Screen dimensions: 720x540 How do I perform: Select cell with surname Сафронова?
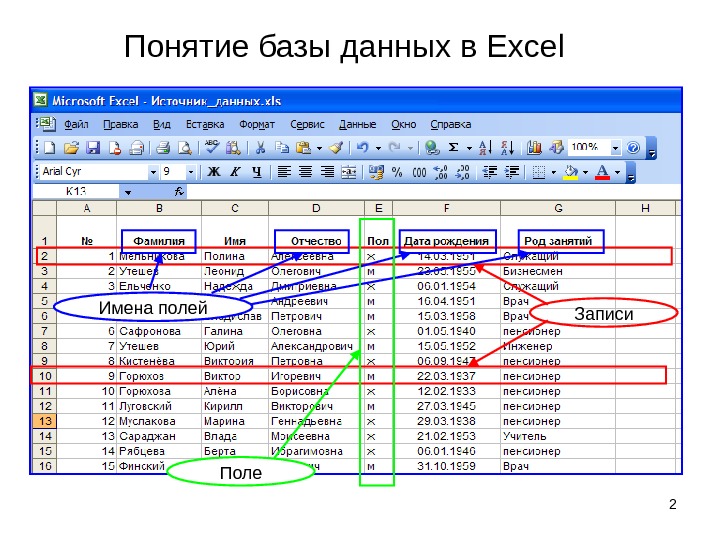pos(158,331)
